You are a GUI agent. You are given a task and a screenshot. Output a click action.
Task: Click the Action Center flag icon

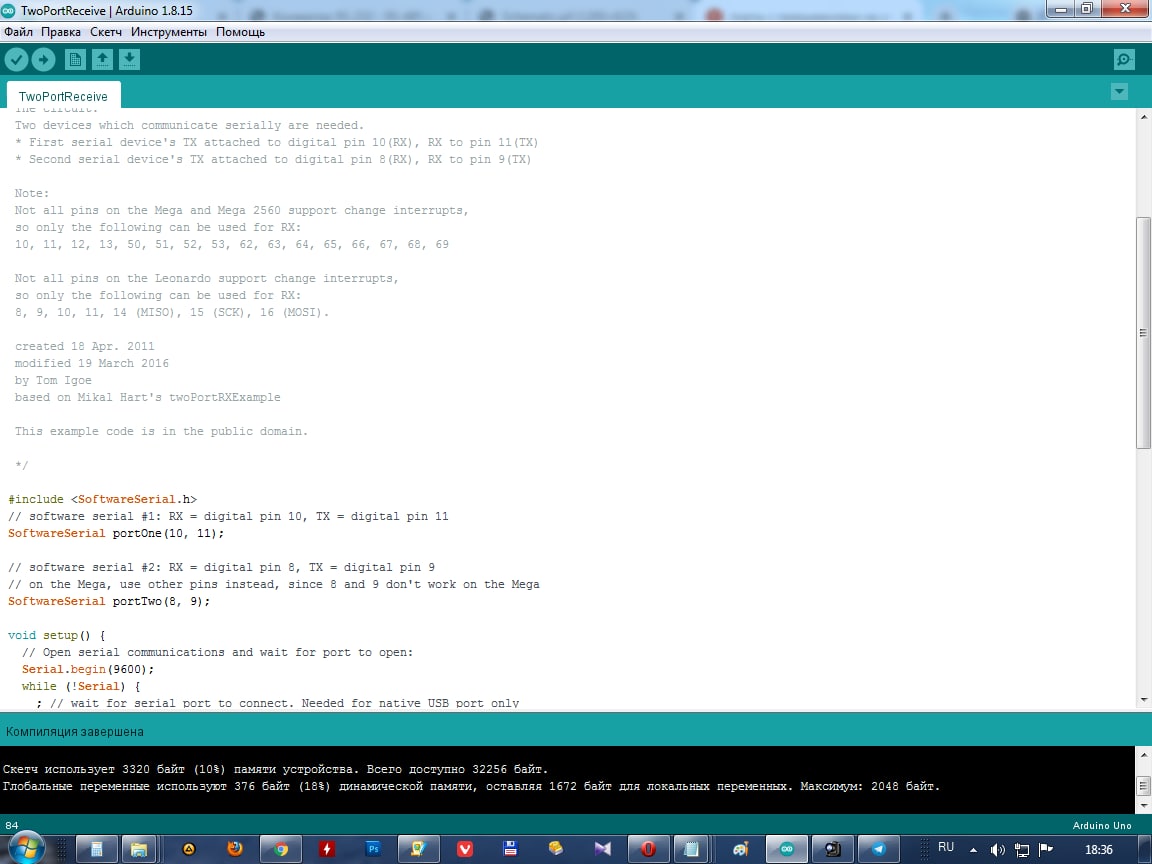point(1045,850)
